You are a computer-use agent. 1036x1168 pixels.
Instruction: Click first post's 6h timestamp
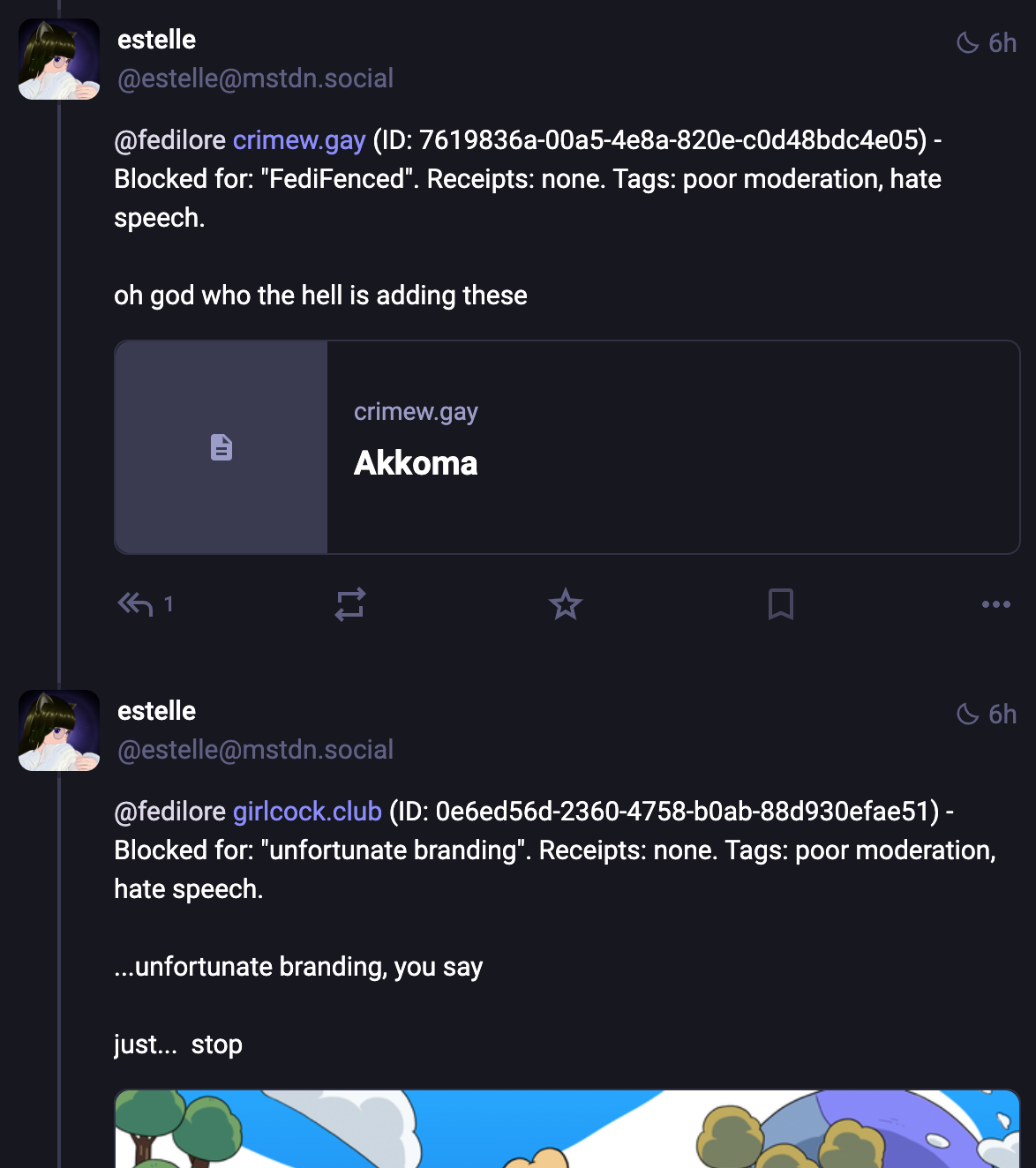pyautogui.click(x=1002, y=43)
